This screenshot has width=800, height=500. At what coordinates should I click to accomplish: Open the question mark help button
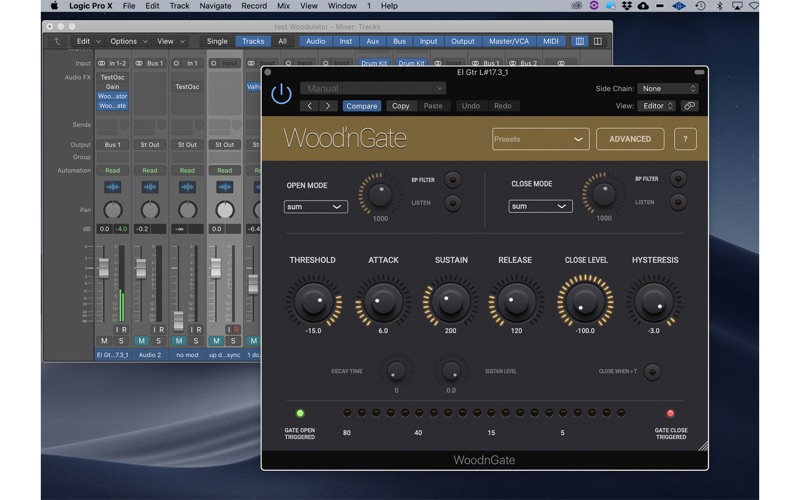[685, 139]
